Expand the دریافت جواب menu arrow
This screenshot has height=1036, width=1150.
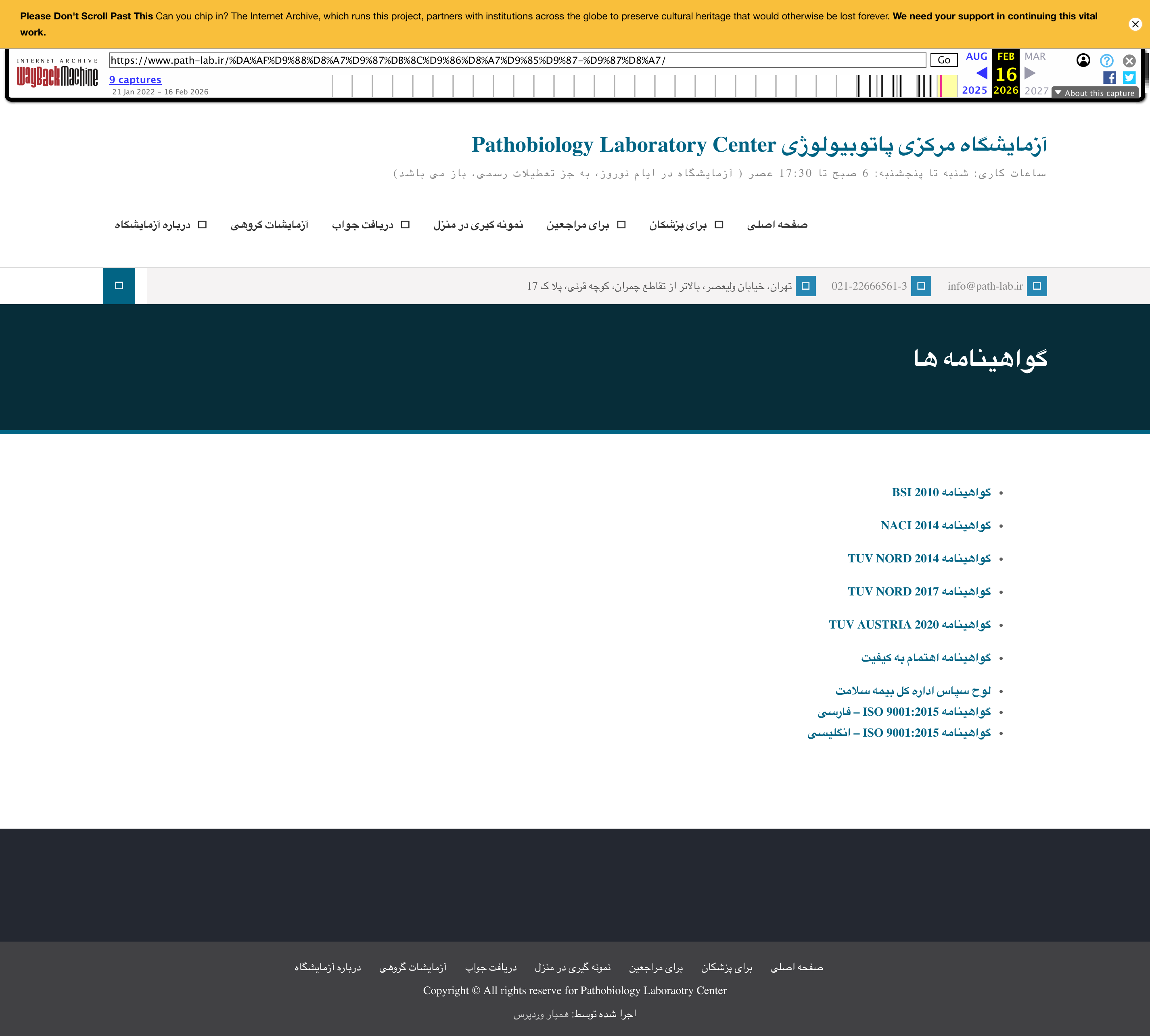coord(406,225)
